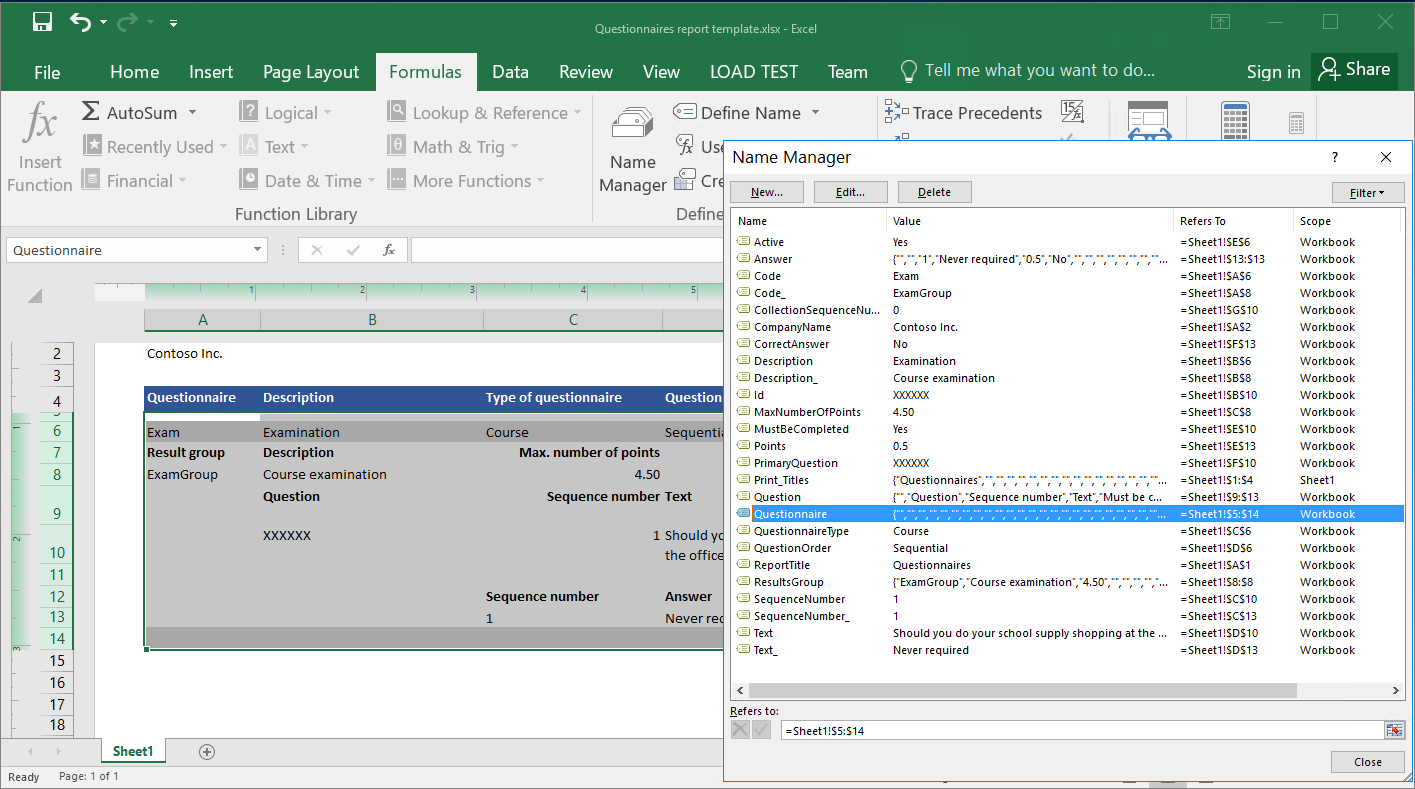Close the Name Manager dialog
Image resolution: width=1415 pixels, height=789 pixels.
(1367, 761)
